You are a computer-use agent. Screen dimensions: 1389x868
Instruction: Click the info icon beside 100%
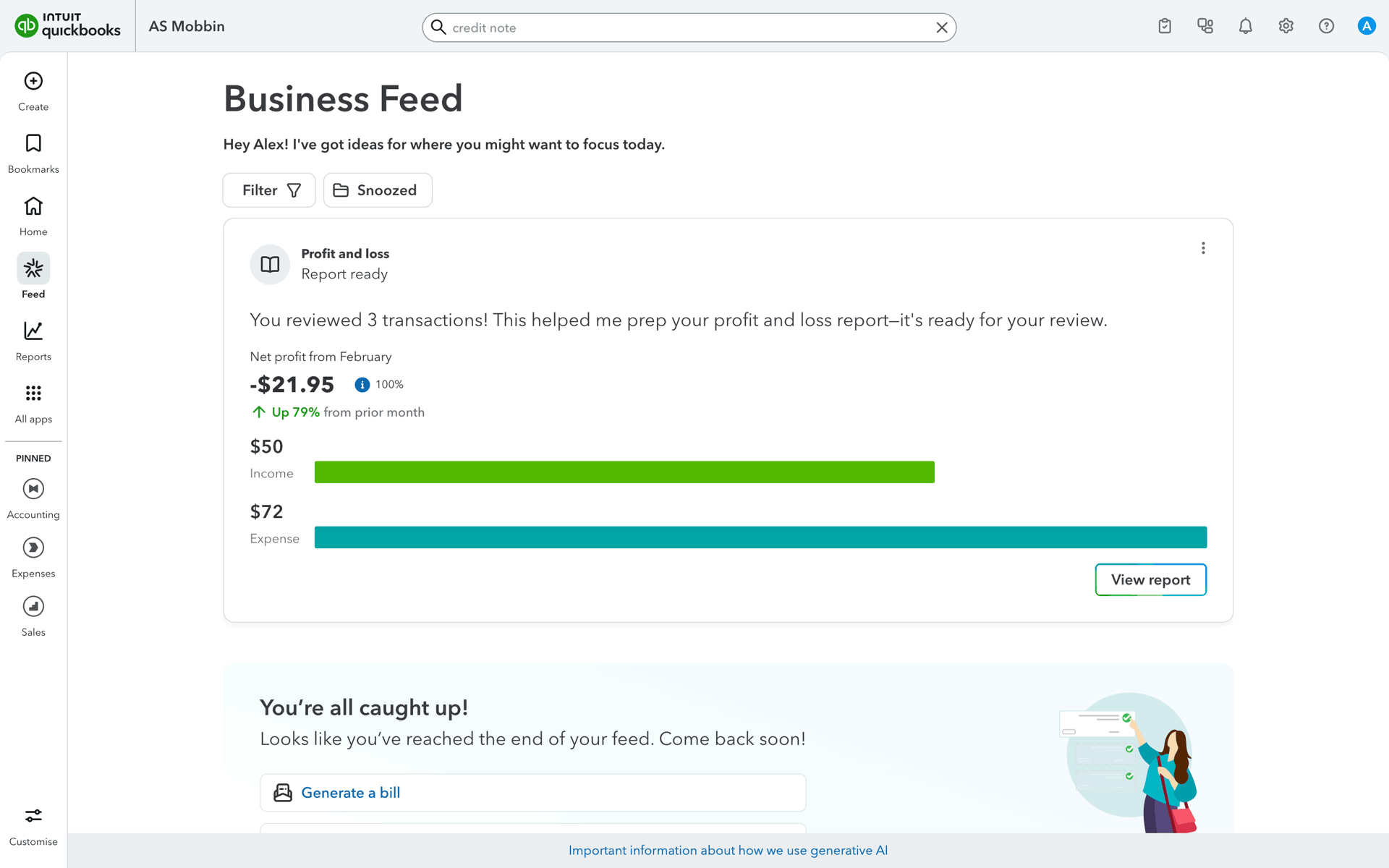[362, 385]
